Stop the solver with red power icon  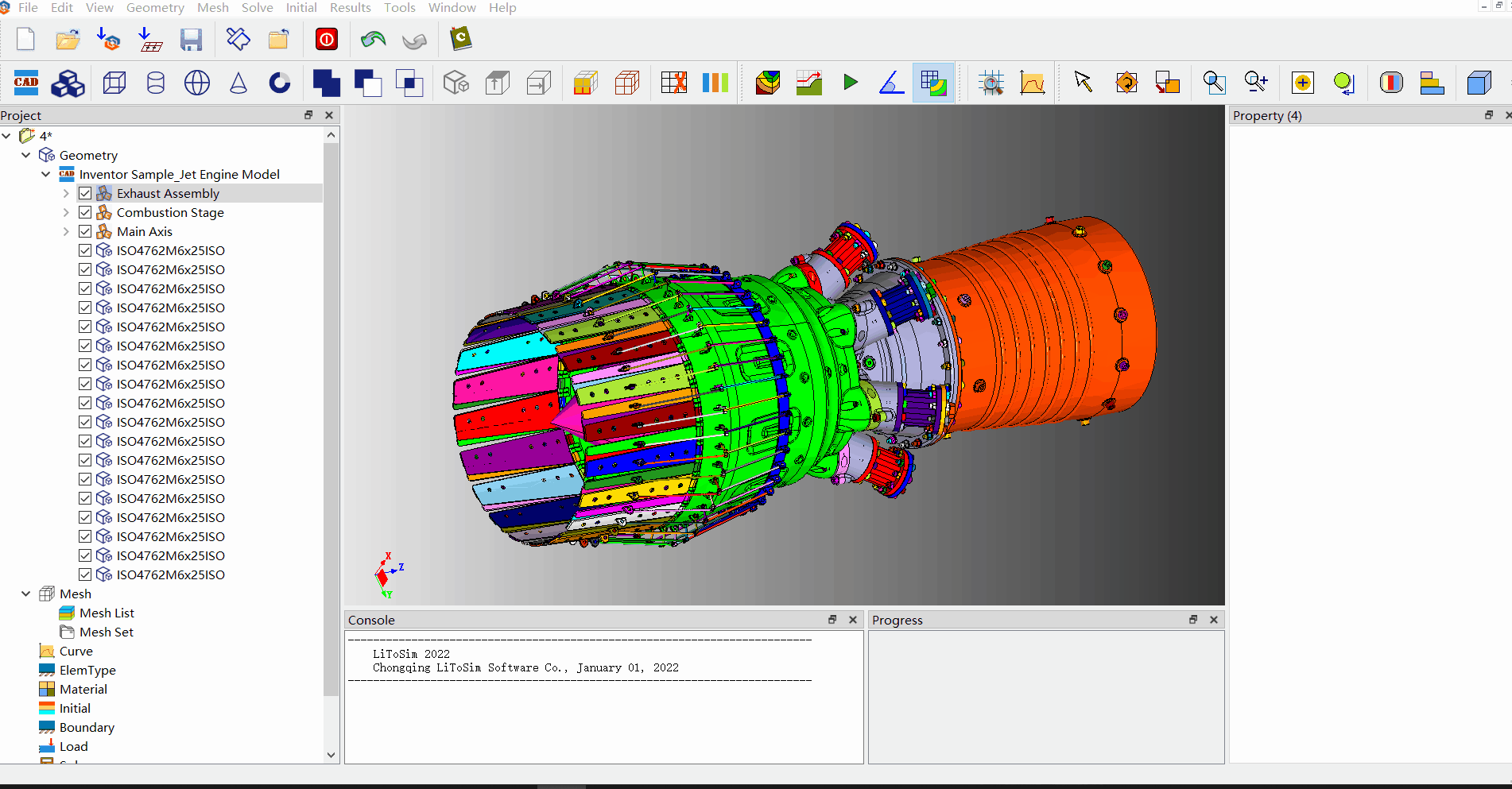(326, 39)
